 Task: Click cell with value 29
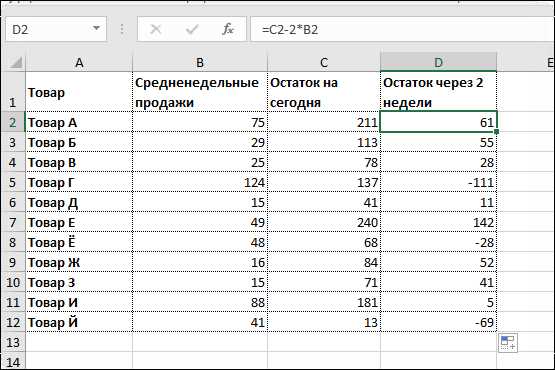tap(200, 142)
